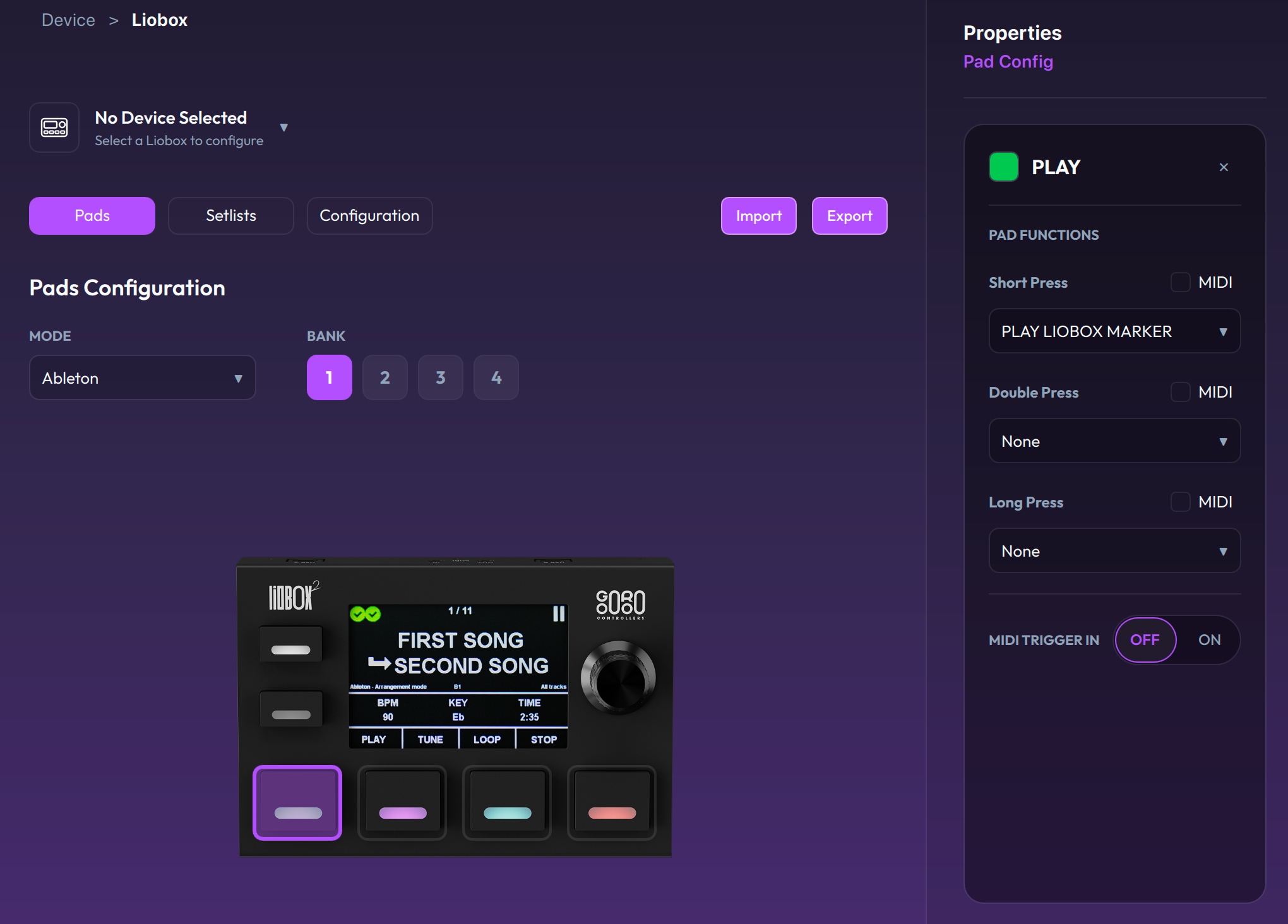Close the PLAY pad config panel
The image size is (1288, 924).
point(1224,167)
